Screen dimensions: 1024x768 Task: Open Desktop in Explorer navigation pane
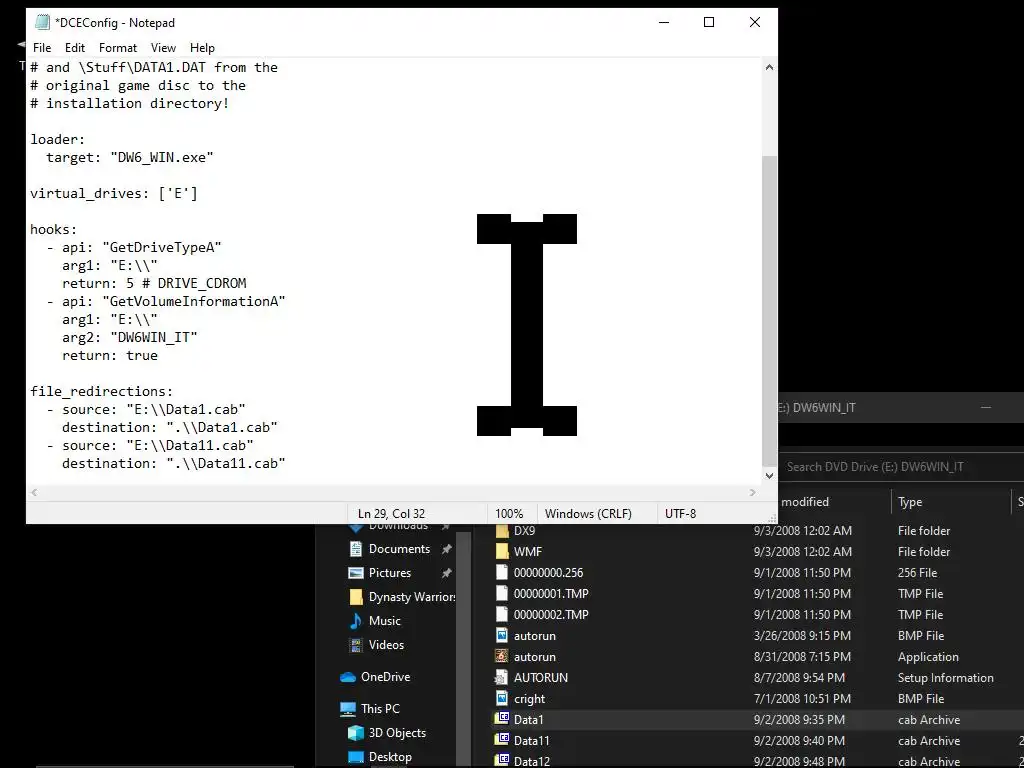point(380,757)
